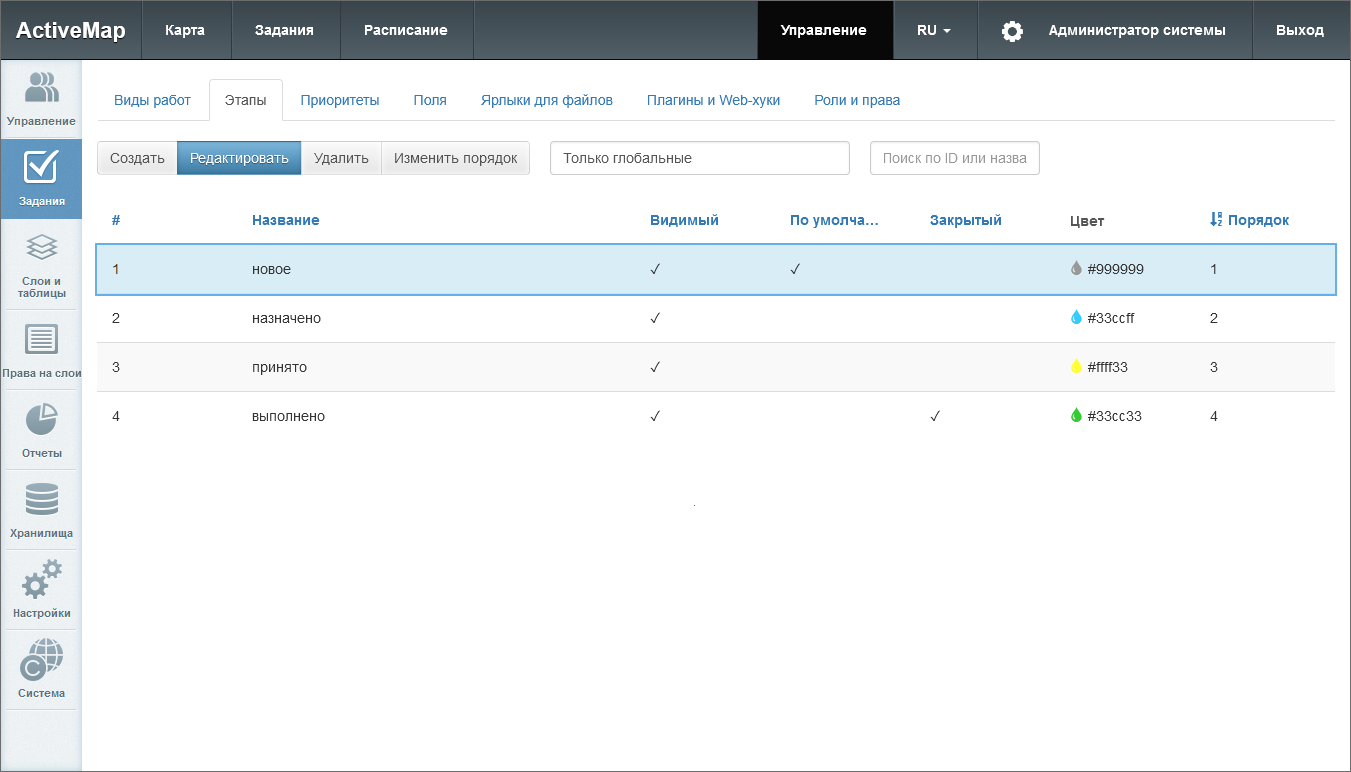Toggle Видимый checkmark for назначено row
1351x772 pixels.
pyautogui.click(x=655, y=318)
